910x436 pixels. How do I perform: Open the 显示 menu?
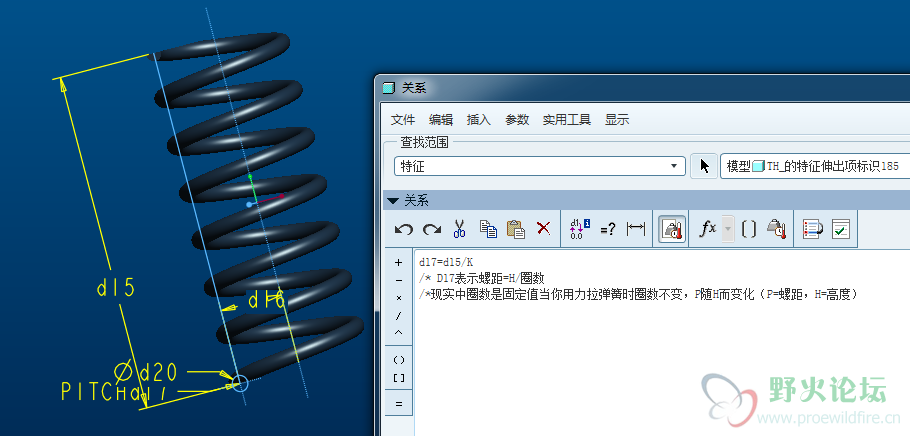pos(617,120)
